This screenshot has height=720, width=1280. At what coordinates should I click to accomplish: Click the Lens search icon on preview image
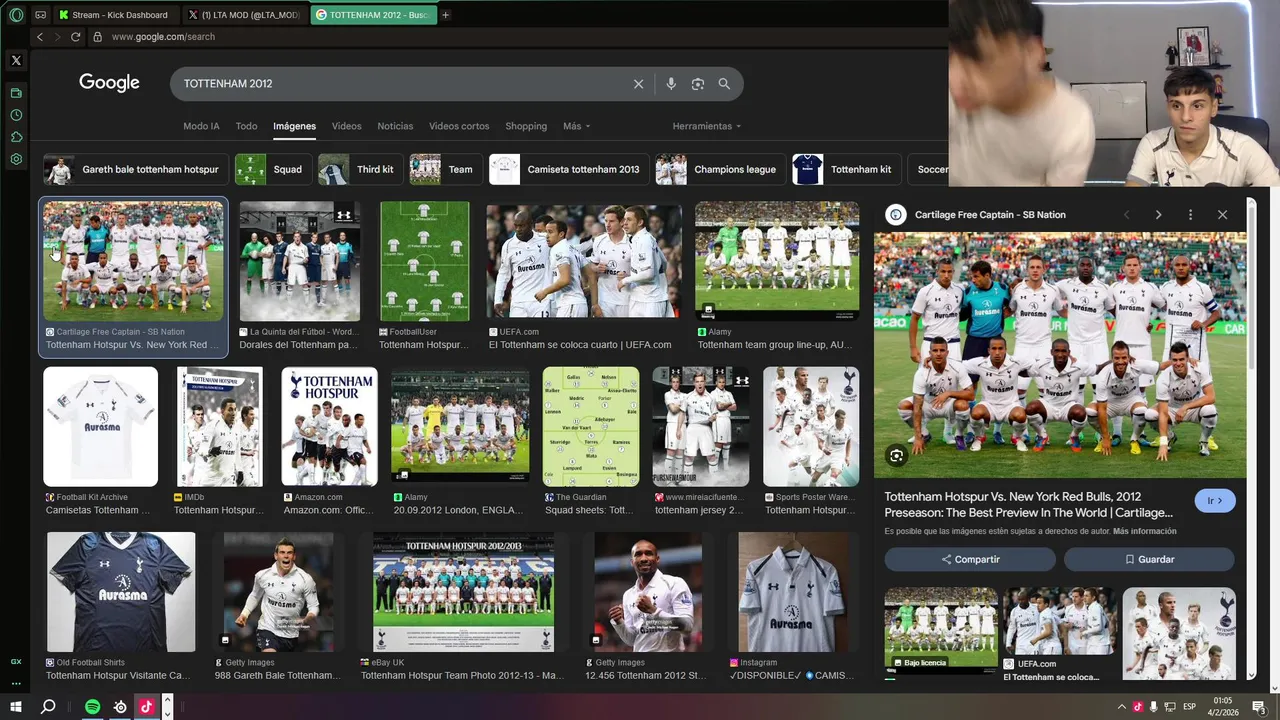896,456
